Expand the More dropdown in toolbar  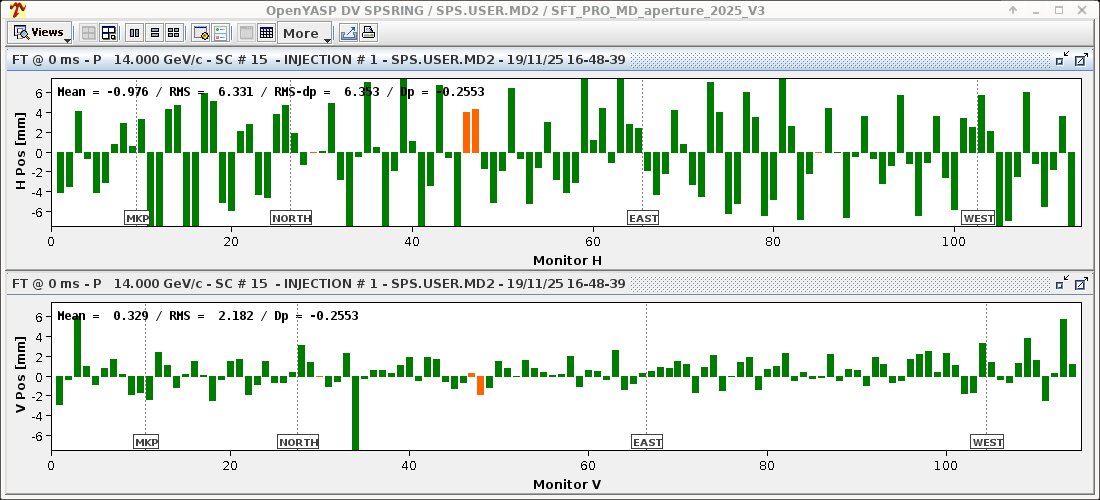(x=305, y=33)
